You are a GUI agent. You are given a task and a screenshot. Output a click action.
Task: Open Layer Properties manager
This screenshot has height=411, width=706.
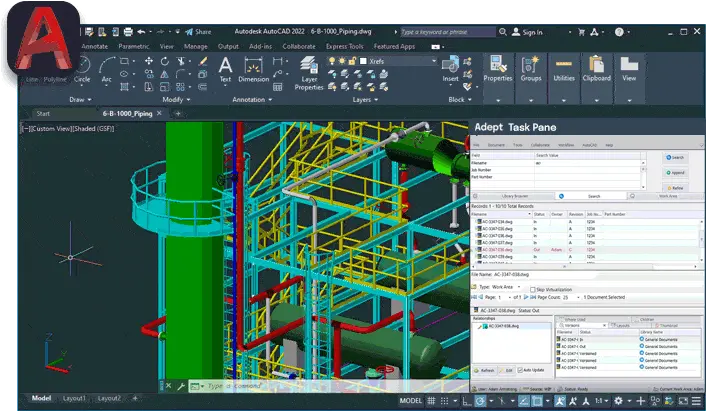tap(309, 73)
